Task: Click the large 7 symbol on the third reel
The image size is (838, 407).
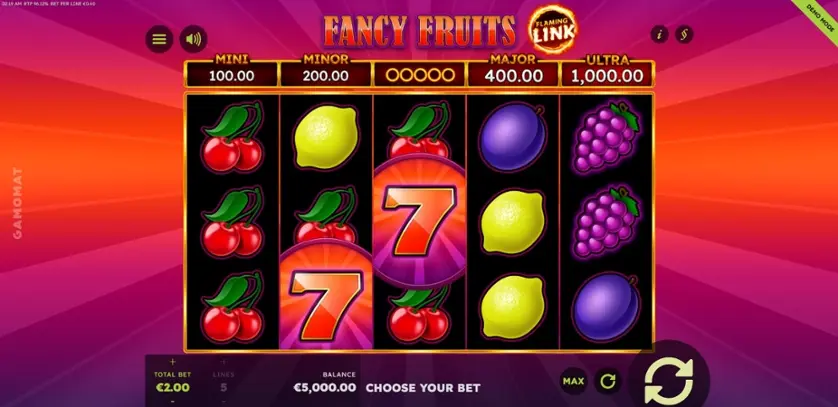Action: click(419, 221)
